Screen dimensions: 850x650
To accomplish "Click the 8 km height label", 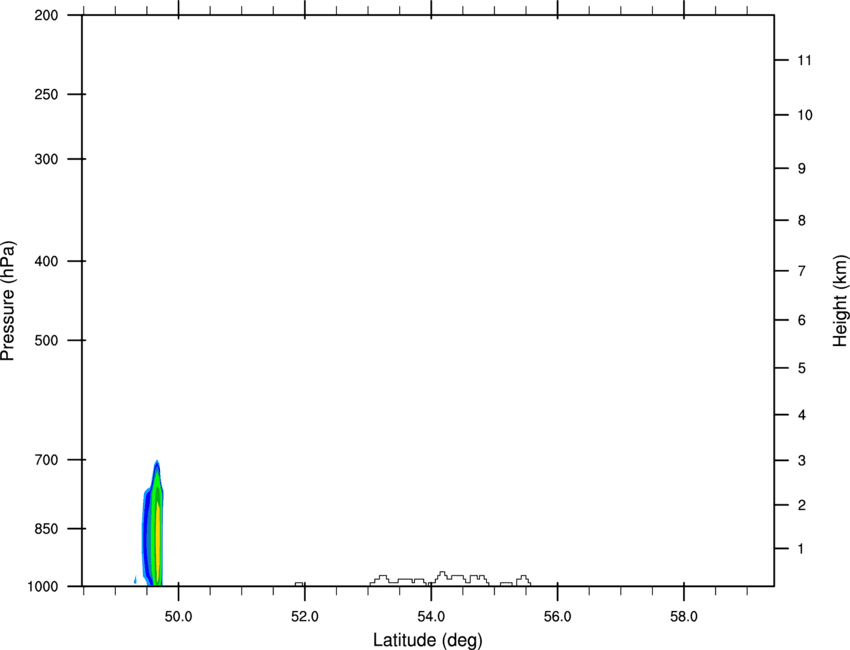I will pos(802,220).
